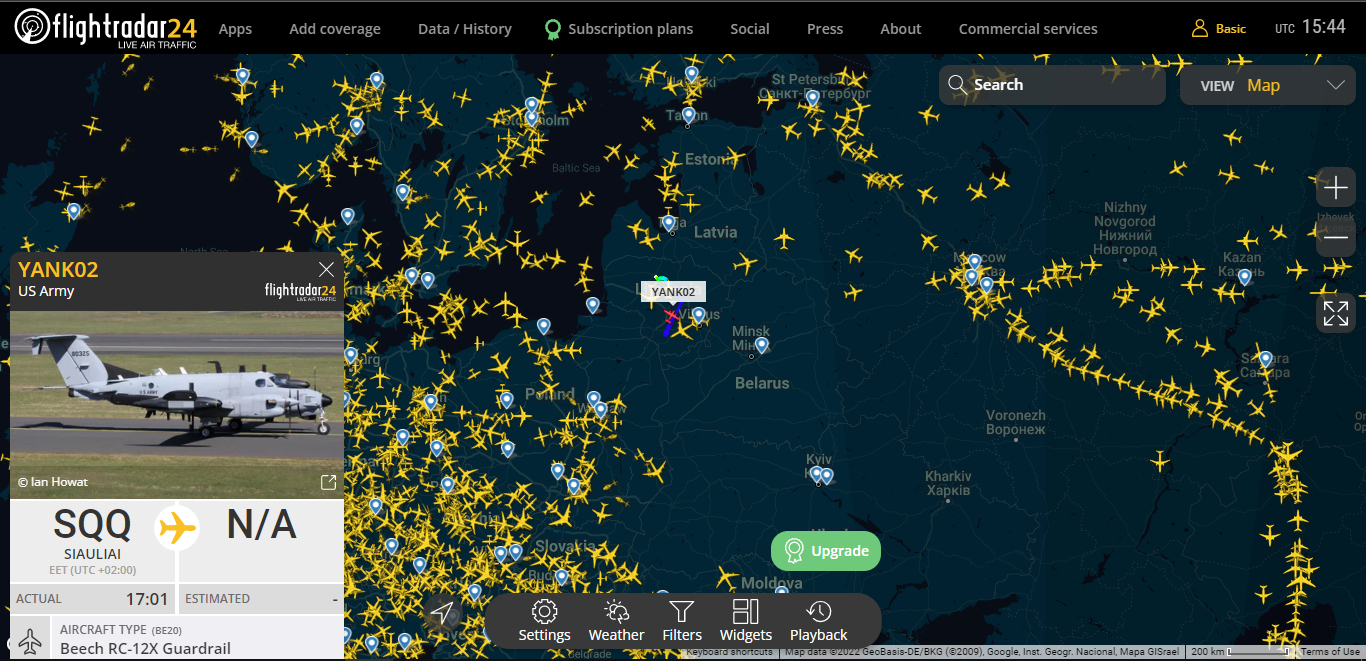Open Add coverage menu
Screen dimensions: 1366x661
[x=335, y=29]
